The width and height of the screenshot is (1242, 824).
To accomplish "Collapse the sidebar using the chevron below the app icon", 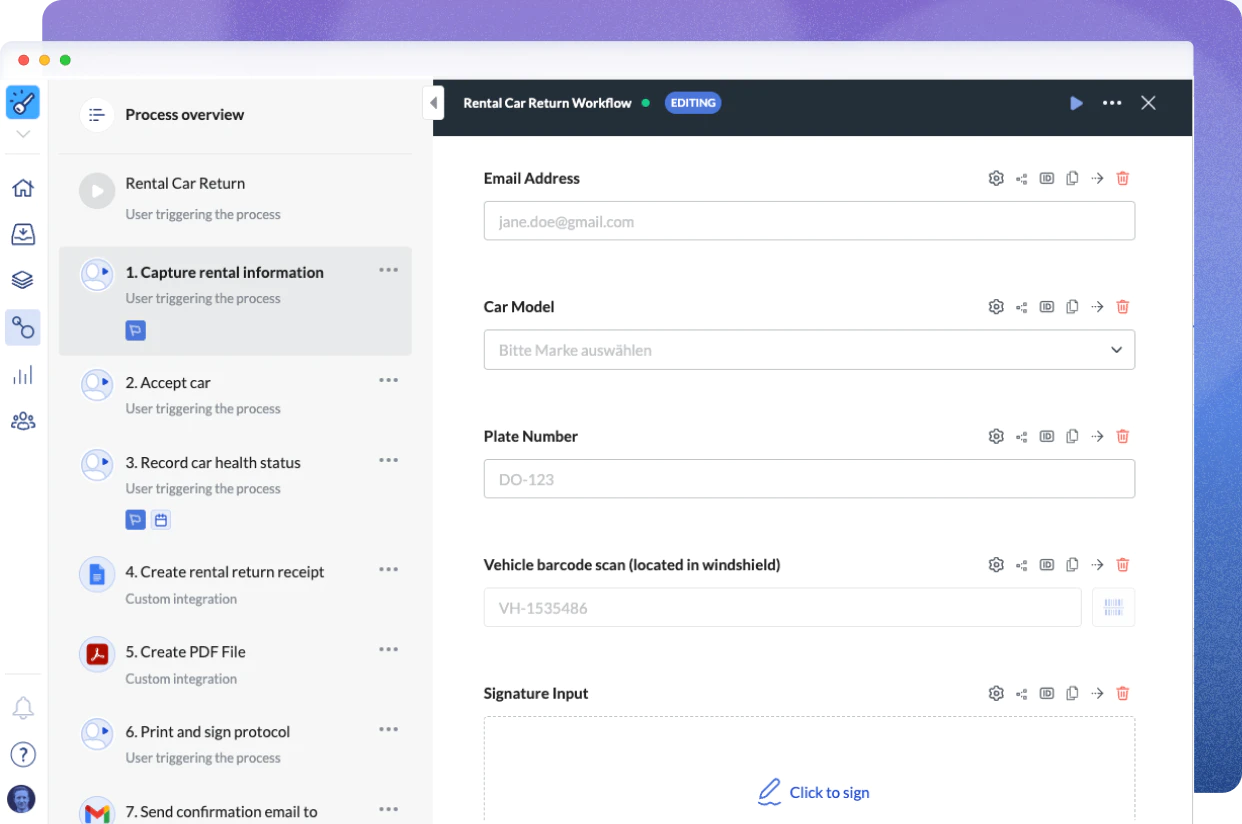I will [22, 133].
